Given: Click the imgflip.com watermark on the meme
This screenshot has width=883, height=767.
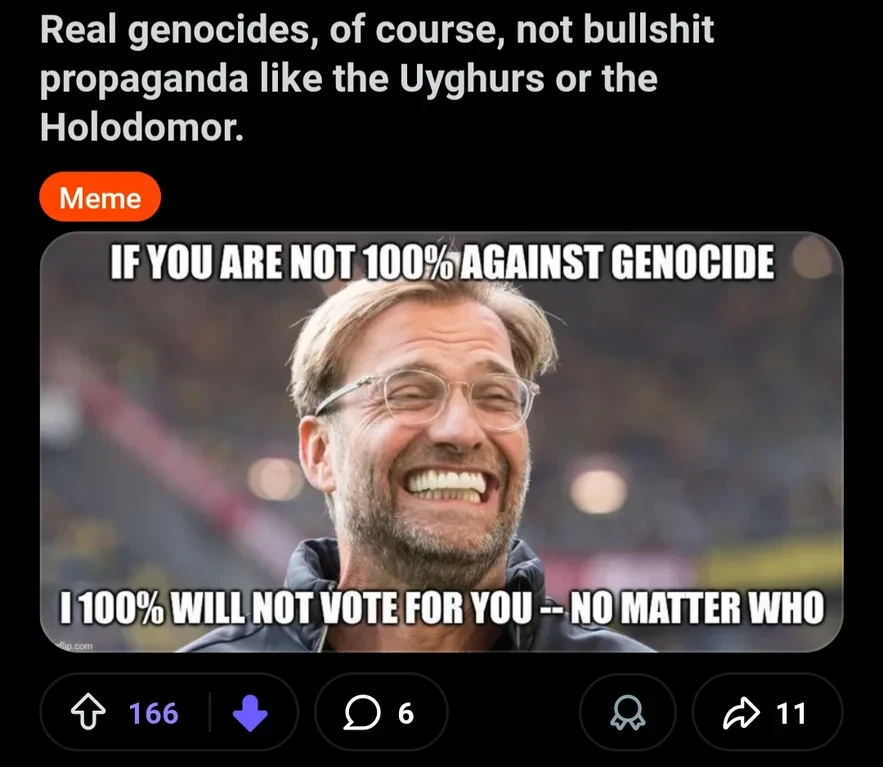Looking at the screenshot, I should pos(75,646).
